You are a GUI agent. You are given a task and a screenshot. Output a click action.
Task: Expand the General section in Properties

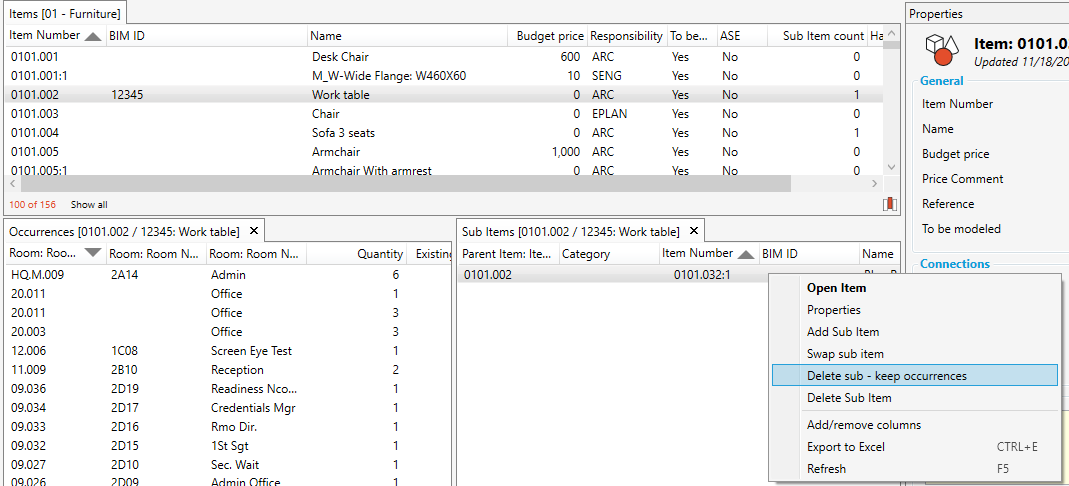point(942,81)
